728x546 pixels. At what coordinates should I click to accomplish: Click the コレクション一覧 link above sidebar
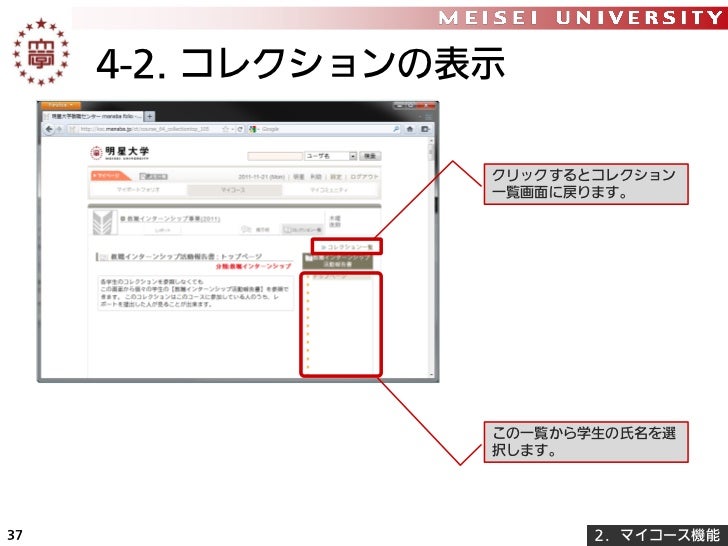coord(347,247)
